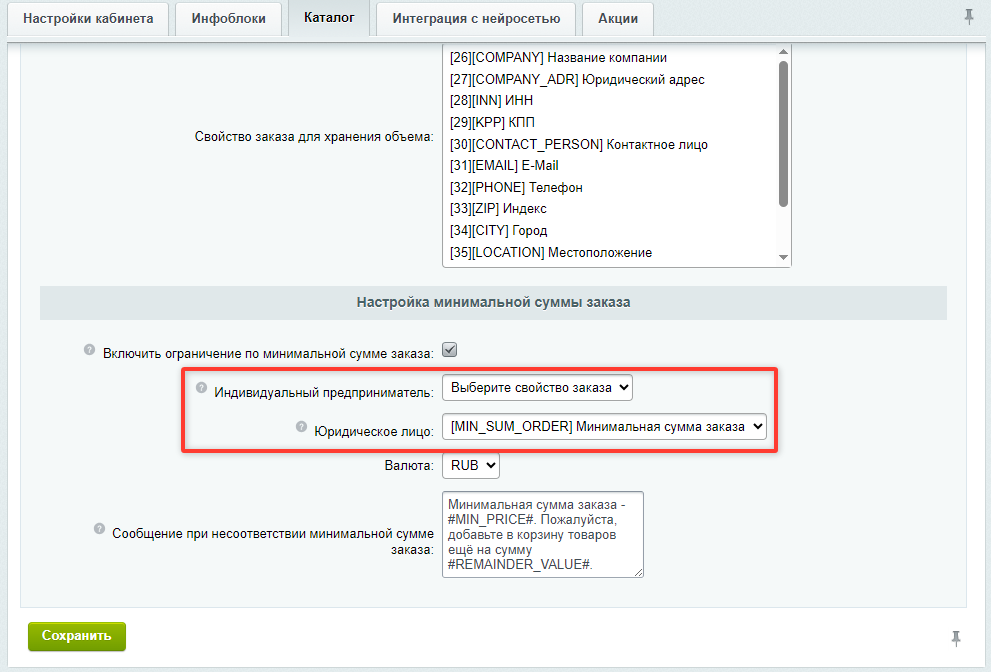Screen dimensions: 991x672
Task: Open the Интеграция с нейросетью tab
Action: pos(476,19)
